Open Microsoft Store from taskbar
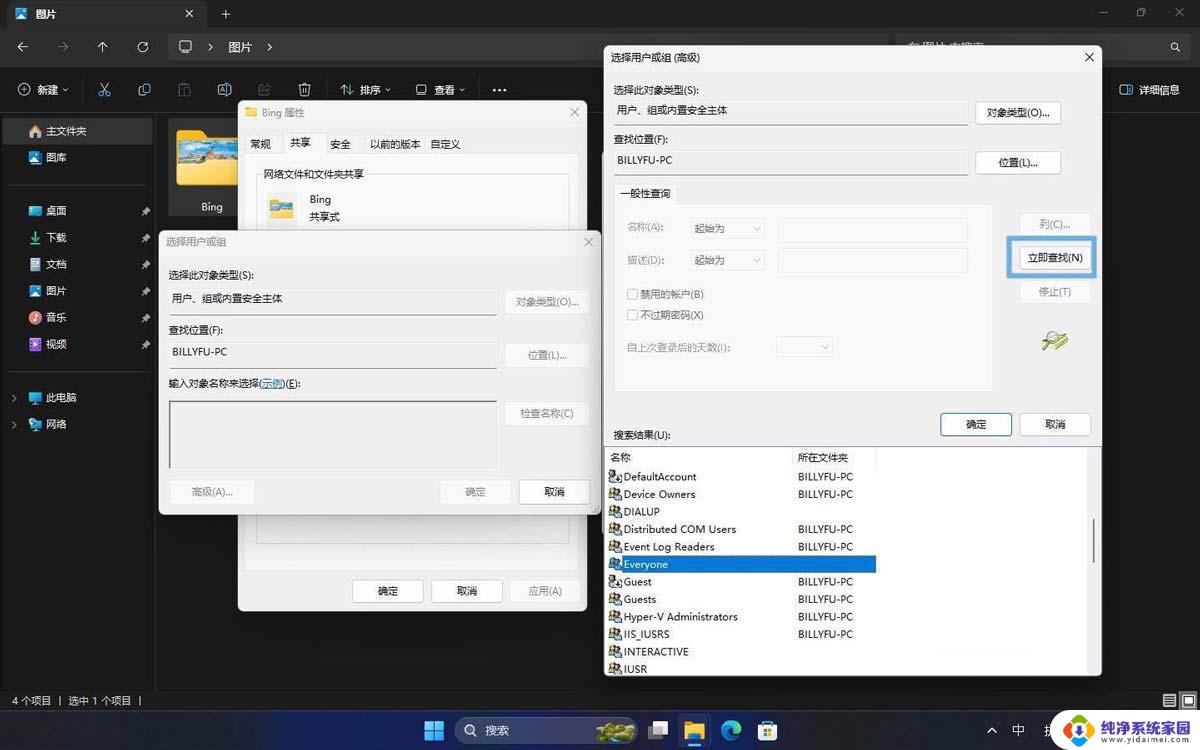Screen dimensions: 1200x750 (767, 730)
